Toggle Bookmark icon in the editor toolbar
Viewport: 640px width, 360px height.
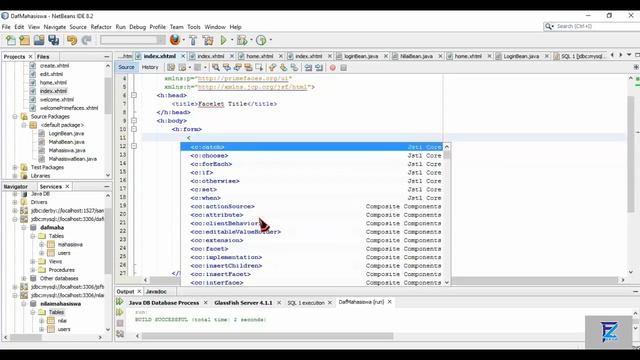click(294, 67)
